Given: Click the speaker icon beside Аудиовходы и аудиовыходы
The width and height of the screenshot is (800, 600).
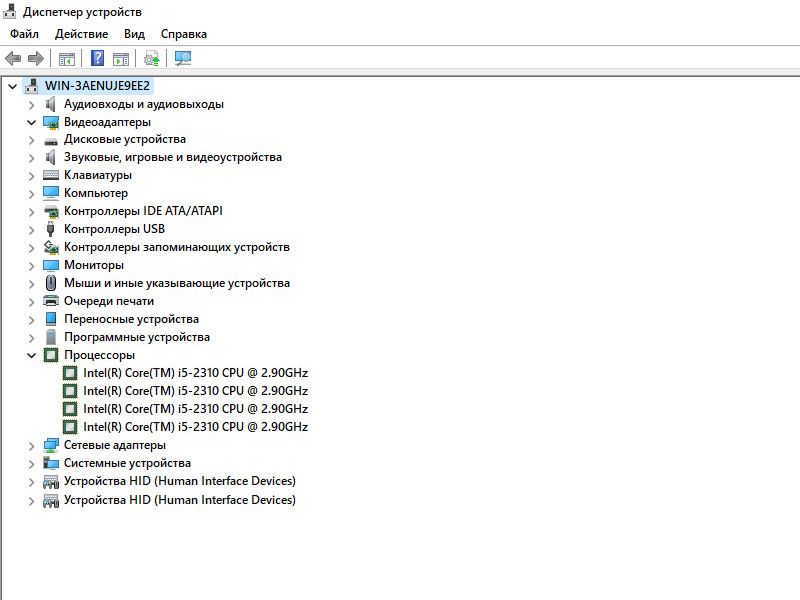Looking at the screenshot, I should pos(51,104).
